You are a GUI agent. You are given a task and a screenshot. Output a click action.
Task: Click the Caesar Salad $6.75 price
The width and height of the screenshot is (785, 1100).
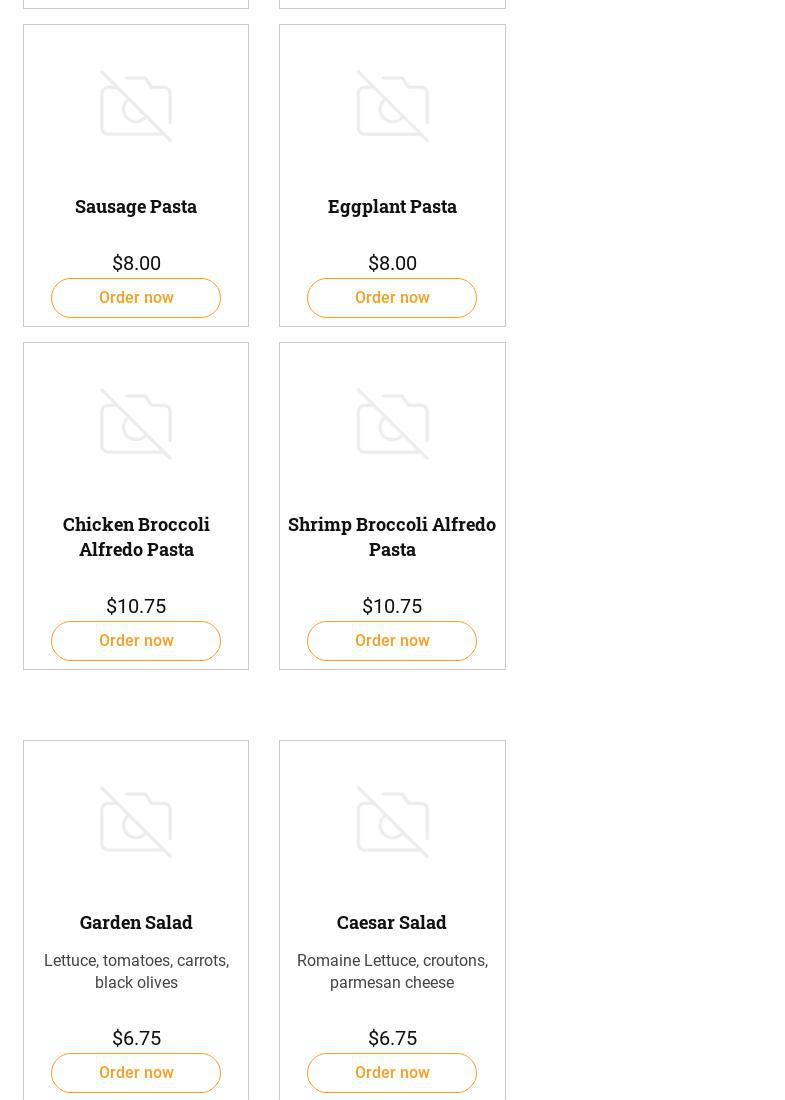[392, 1038]
